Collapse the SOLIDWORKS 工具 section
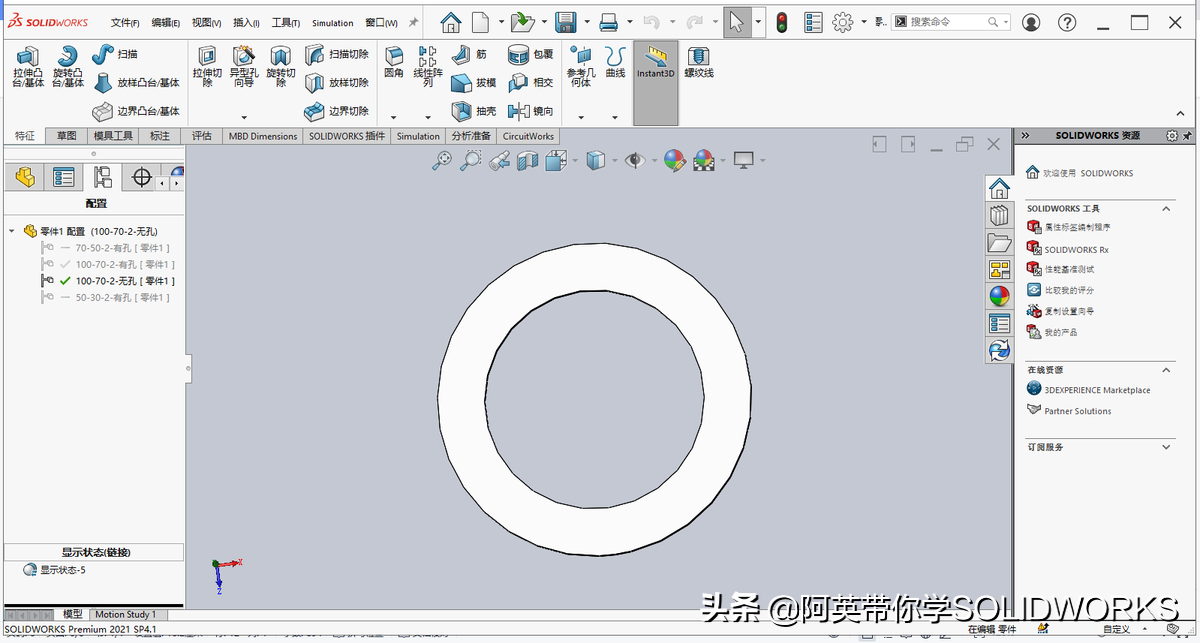The height and width of the screenshot is (643, 1200). pyautogui.click(x=1166, y=209)
